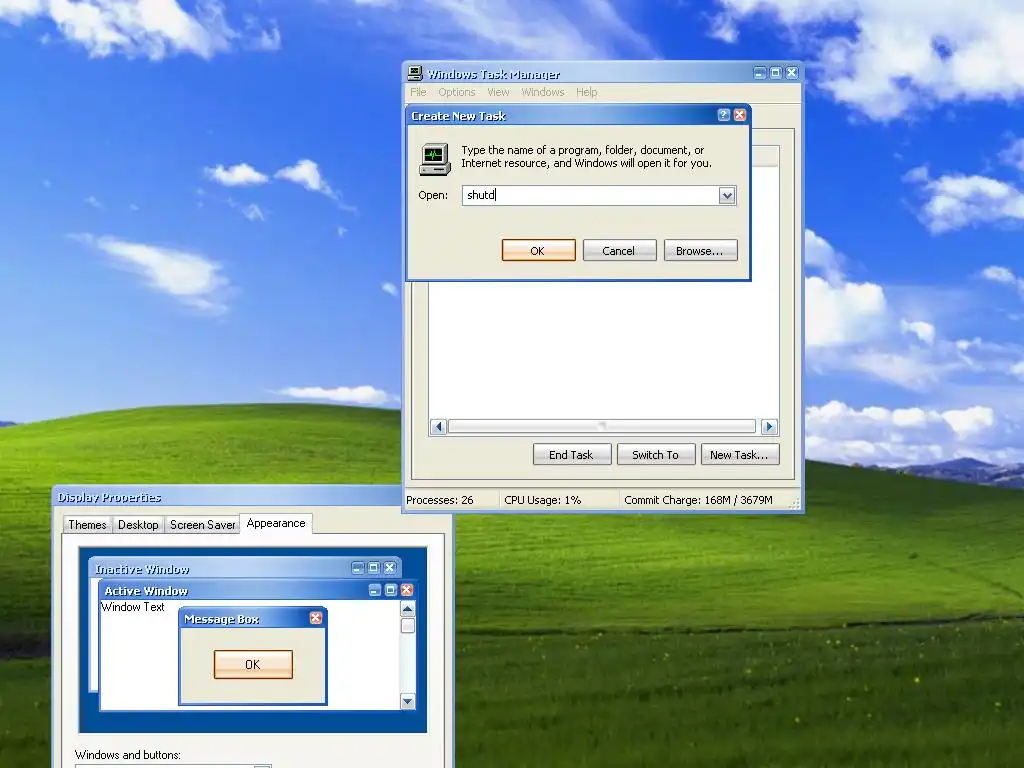This screenshot has width=1024, height=768.
Task: Switch to Screen Saver tab in Display Properties
Action: click(202, 525)
